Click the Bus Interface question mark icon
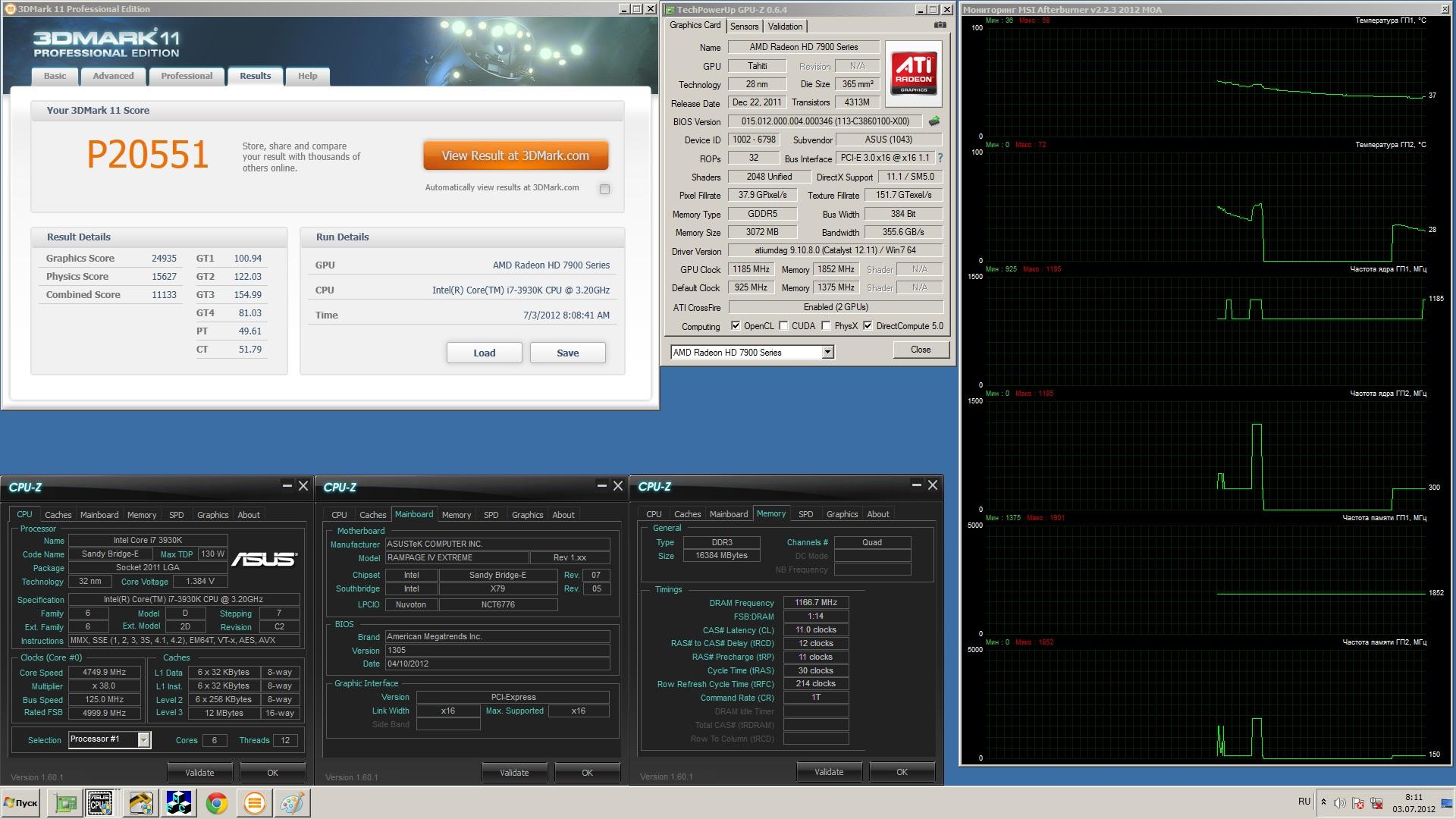 click(x=940, y=158)
